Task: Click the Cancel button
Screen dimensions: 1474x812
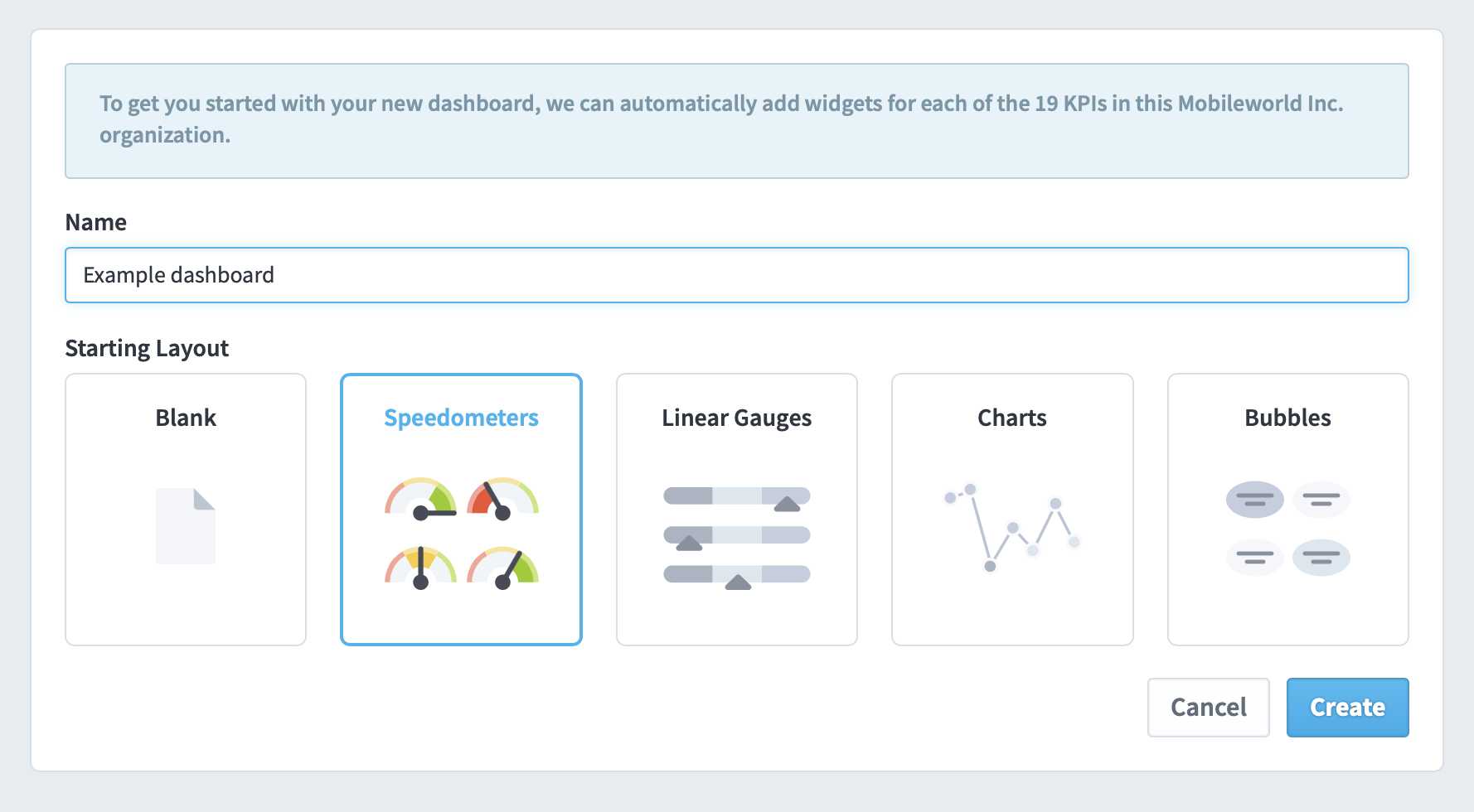Action: (x=1208, y=708)
